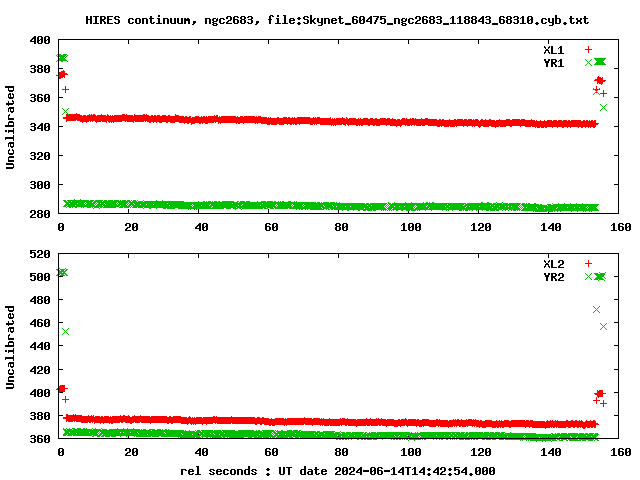Screen dimensions: 640x480
Task: Click the lone green YR2 point near value 452
Action: point(65,331)
